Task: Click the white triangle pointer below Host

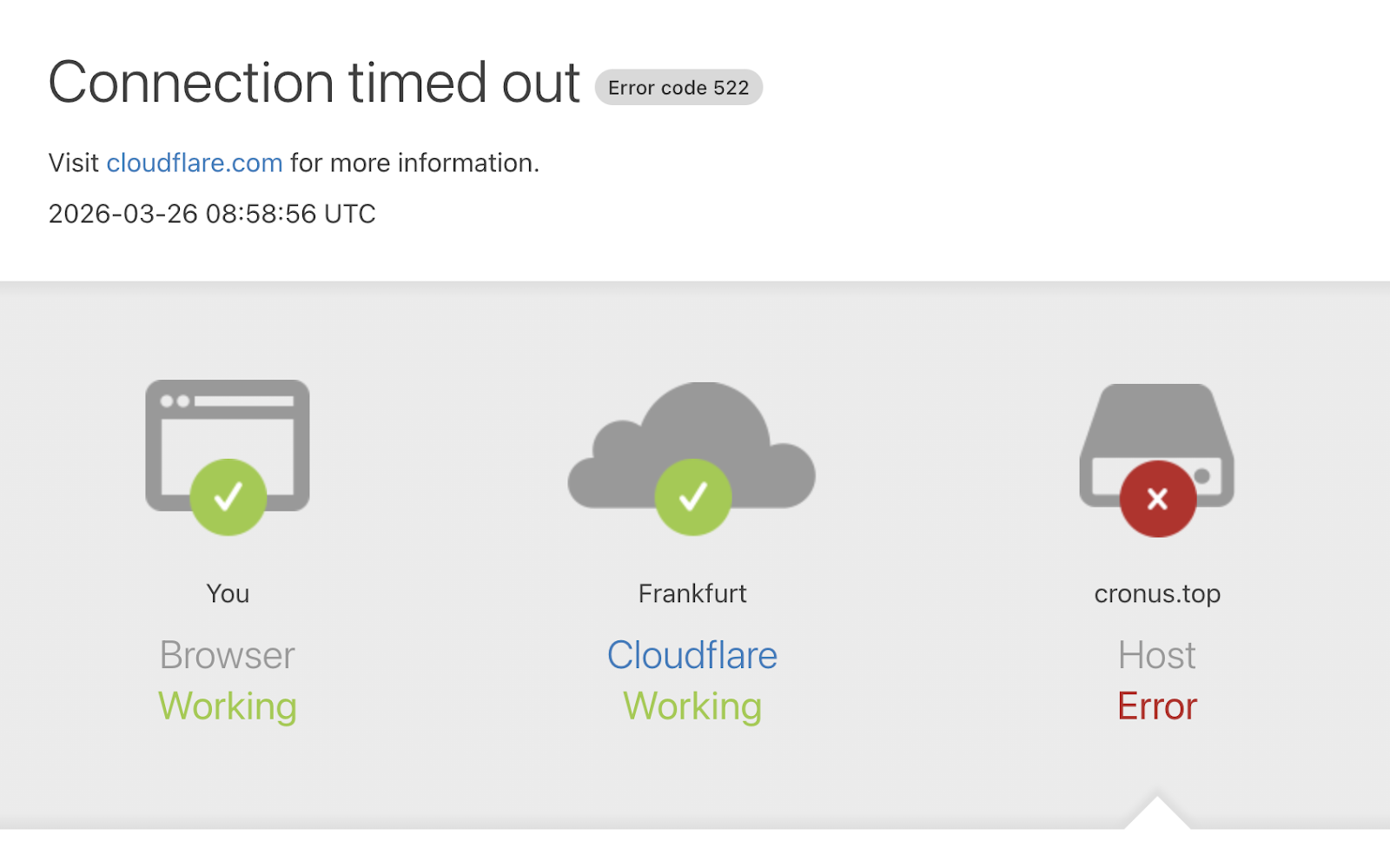Action: pyautogui.click(x=1156, y=815)
